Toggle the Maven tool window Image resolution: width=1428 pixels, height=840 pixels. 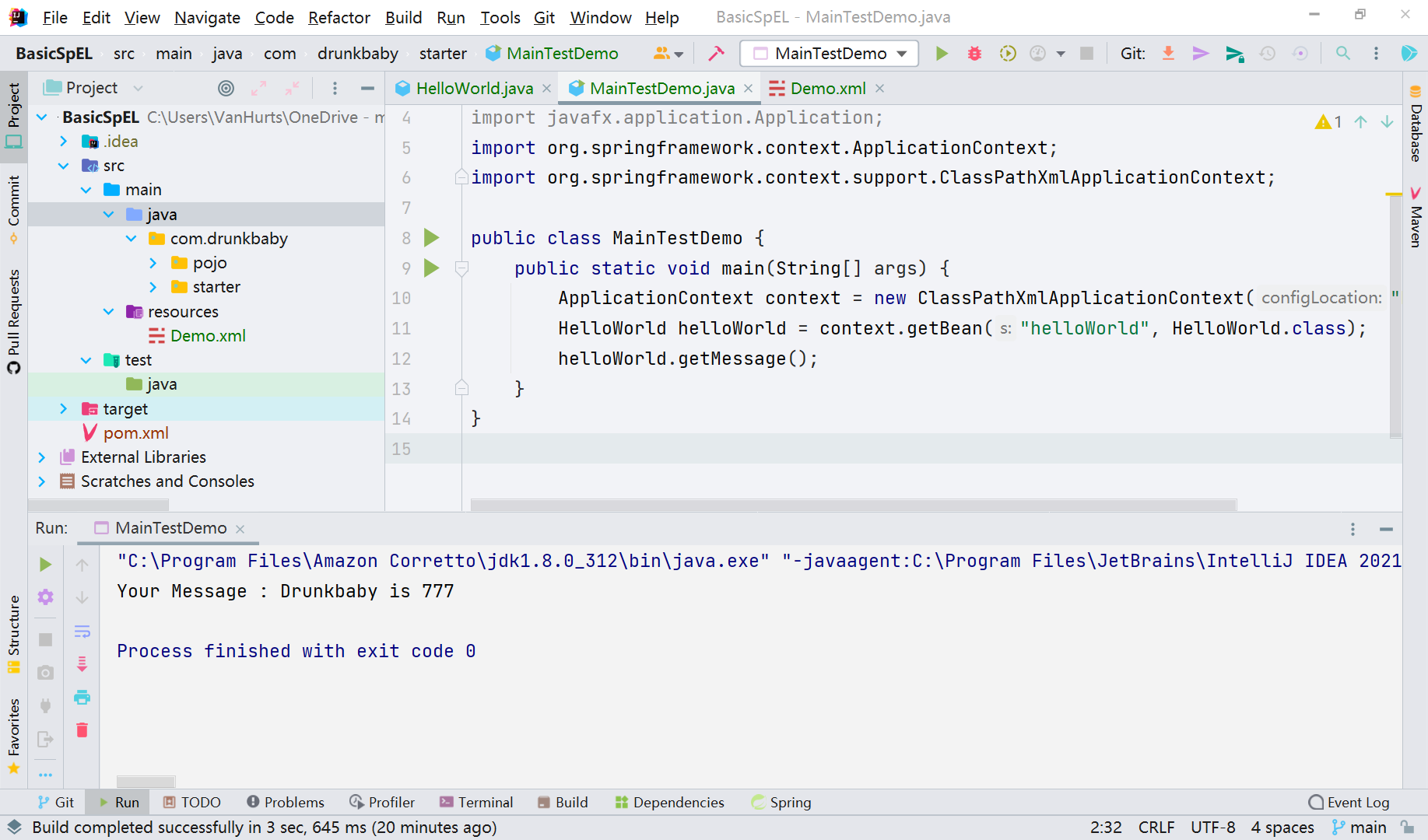coord(1416,218)
